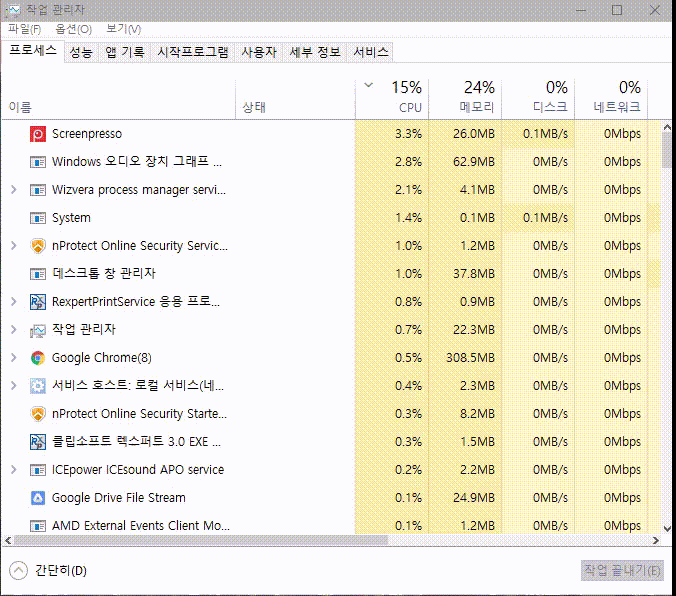Click the nProtect Online Security Starter shield icon
The image size is (676, 596).
(x=38, y=414)
